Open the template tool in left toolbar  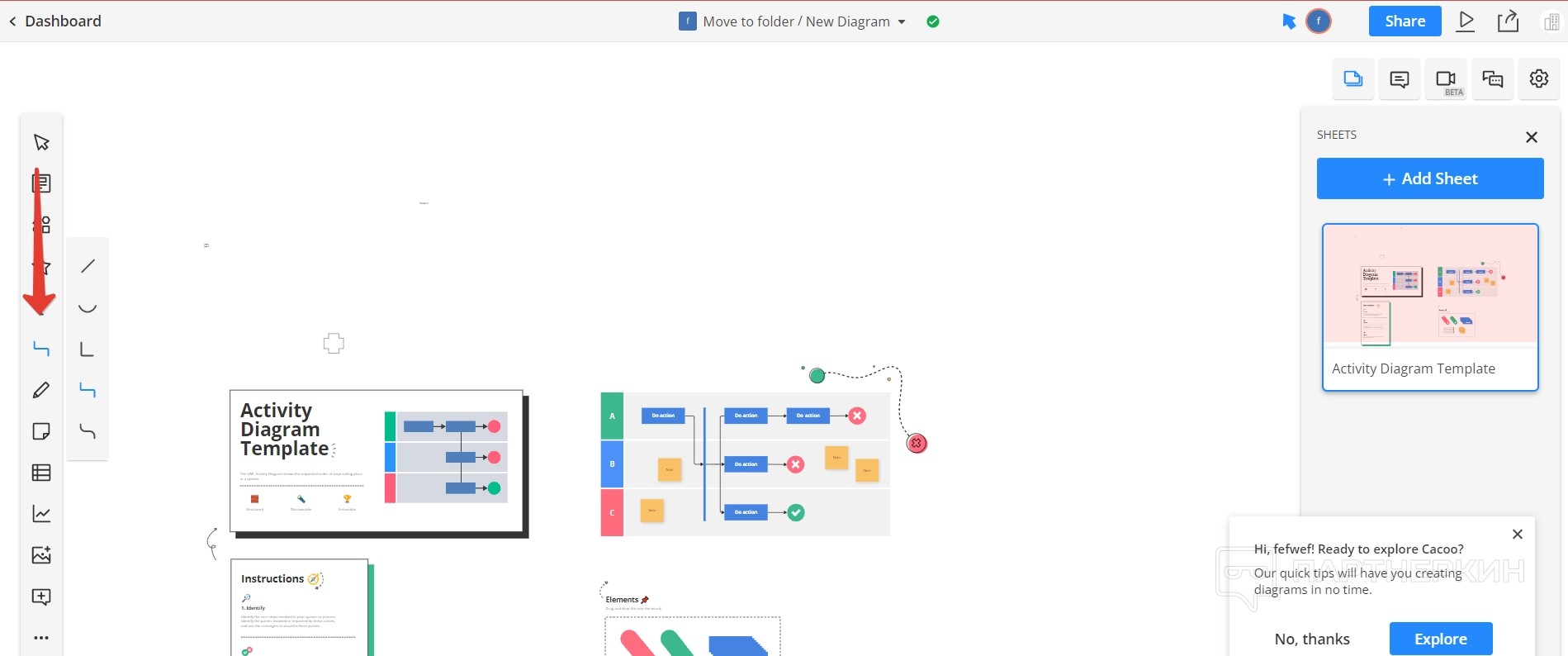(41, 183)
